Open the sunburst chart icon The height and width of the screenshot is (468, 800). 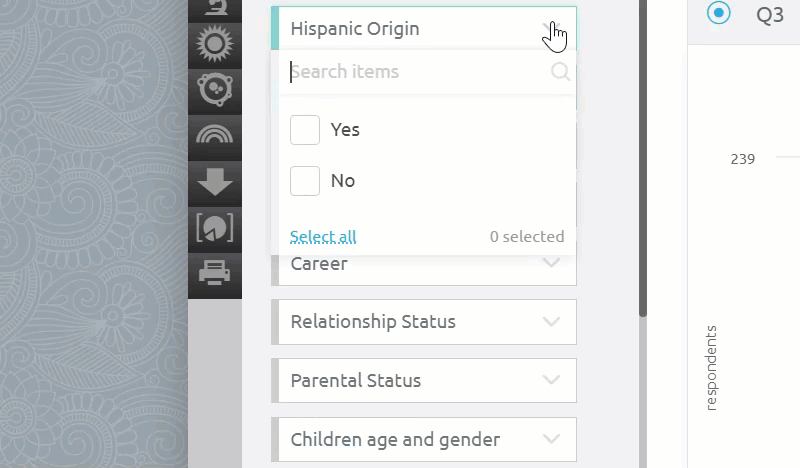(215, 44)
